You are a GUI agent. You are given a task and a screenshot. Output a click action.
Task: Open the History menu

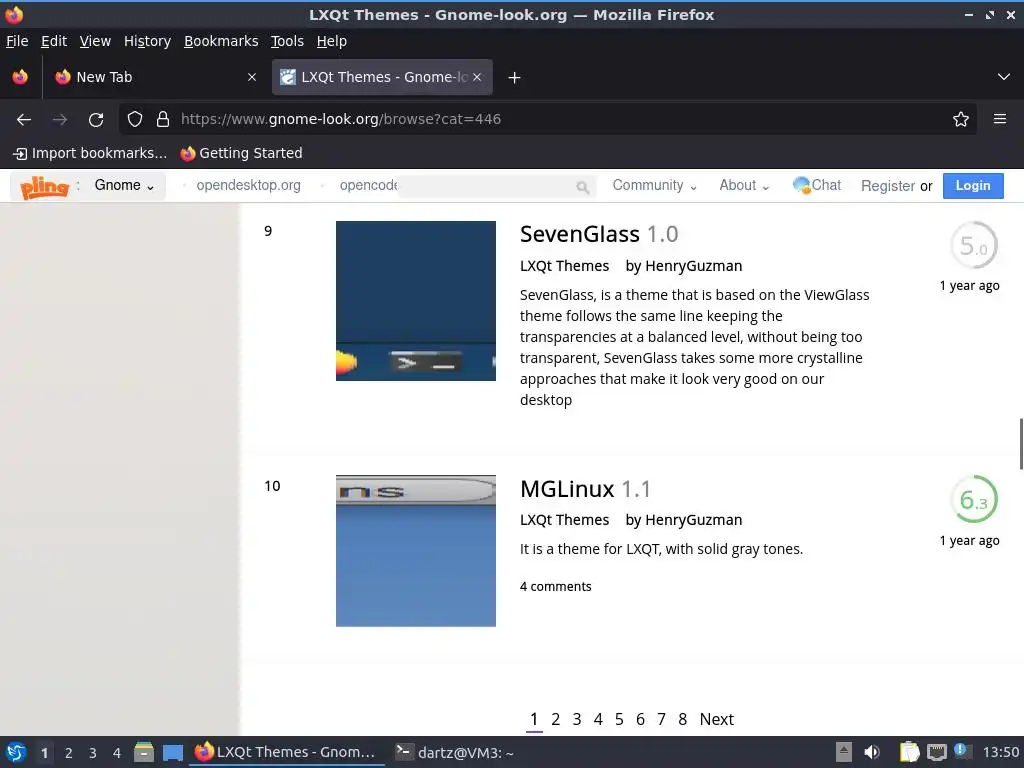(x=147, y=41)
